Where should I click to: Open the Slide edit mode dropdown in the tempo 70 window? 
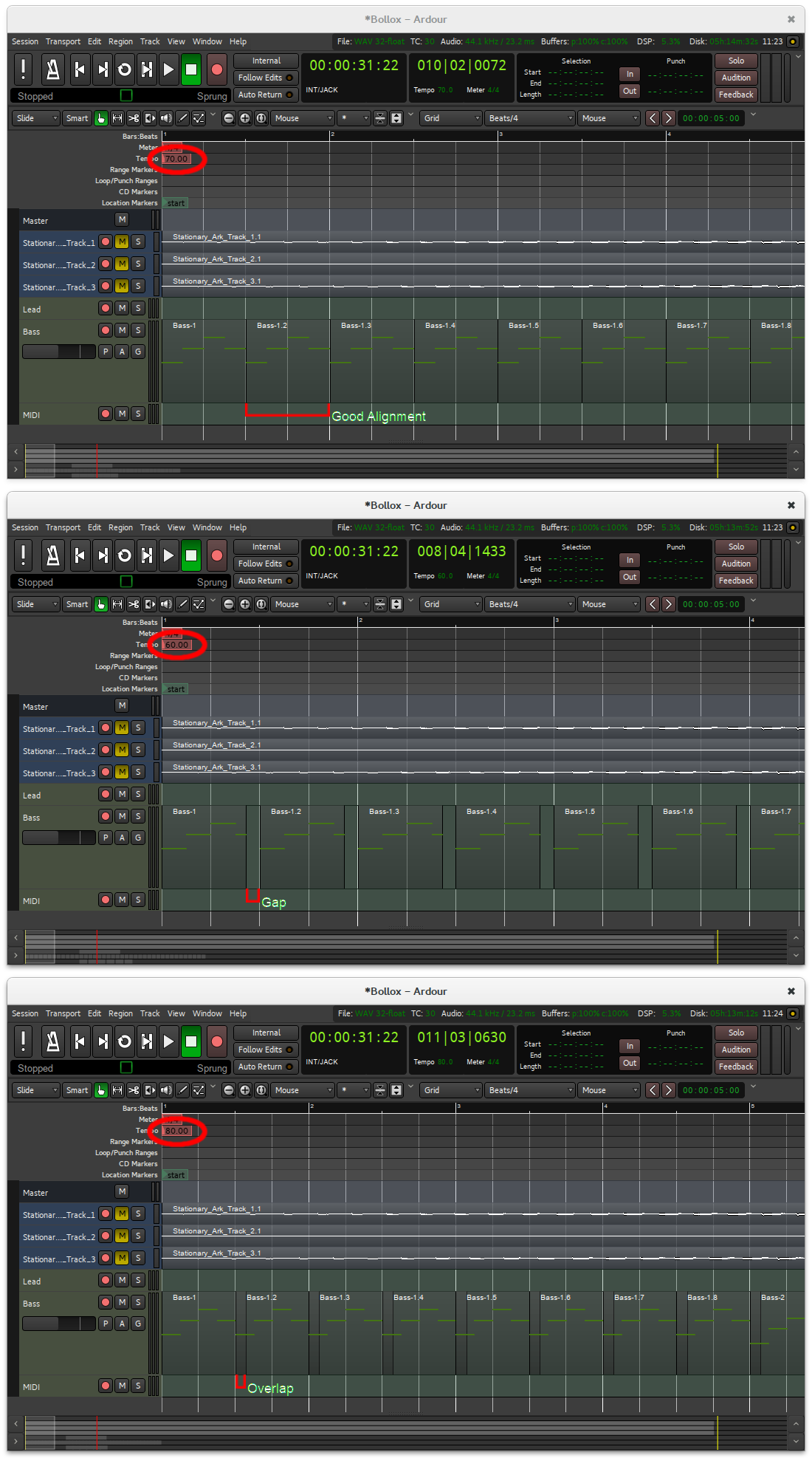point(35,118)
